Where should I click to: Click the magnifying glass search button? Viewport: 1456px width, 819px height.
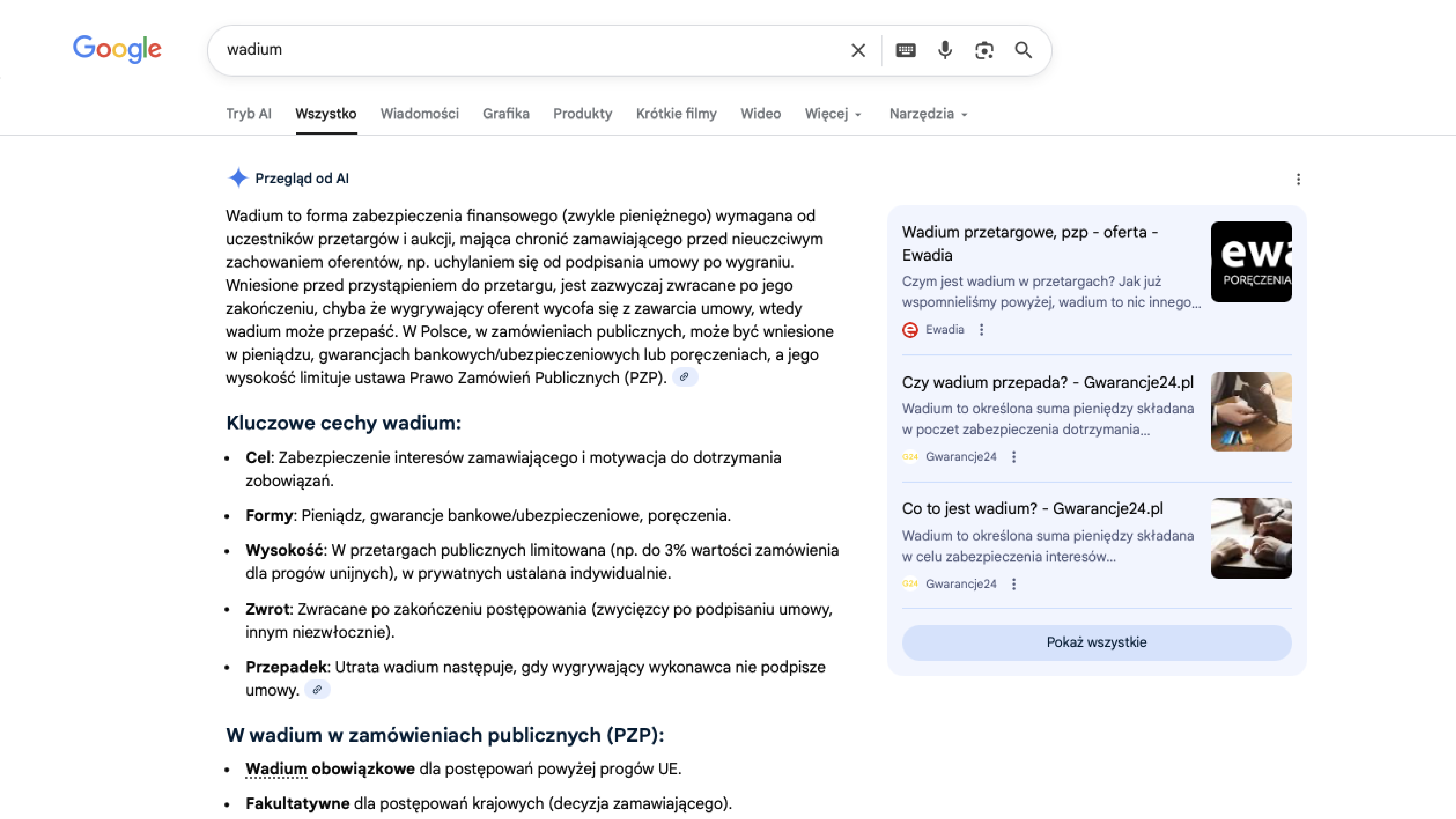click(x=1023, y=50)
